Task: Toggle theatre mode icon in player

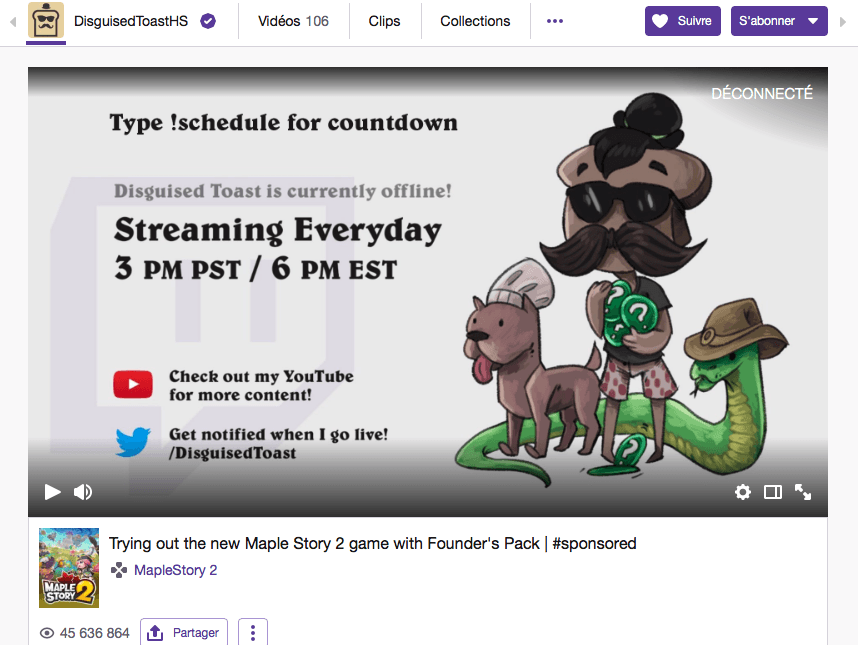Action: [x=773, y=492]
